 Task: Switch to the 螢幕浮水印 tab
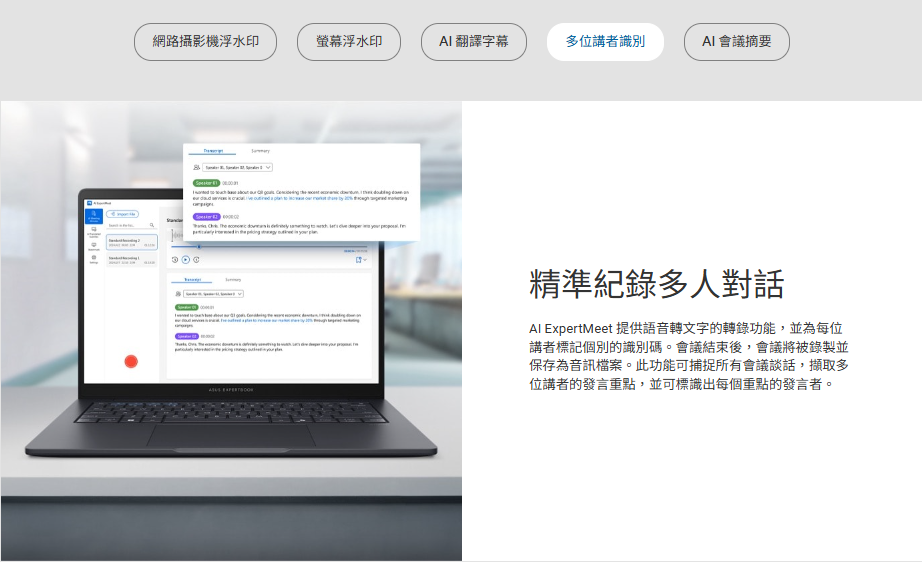(349, 42)
